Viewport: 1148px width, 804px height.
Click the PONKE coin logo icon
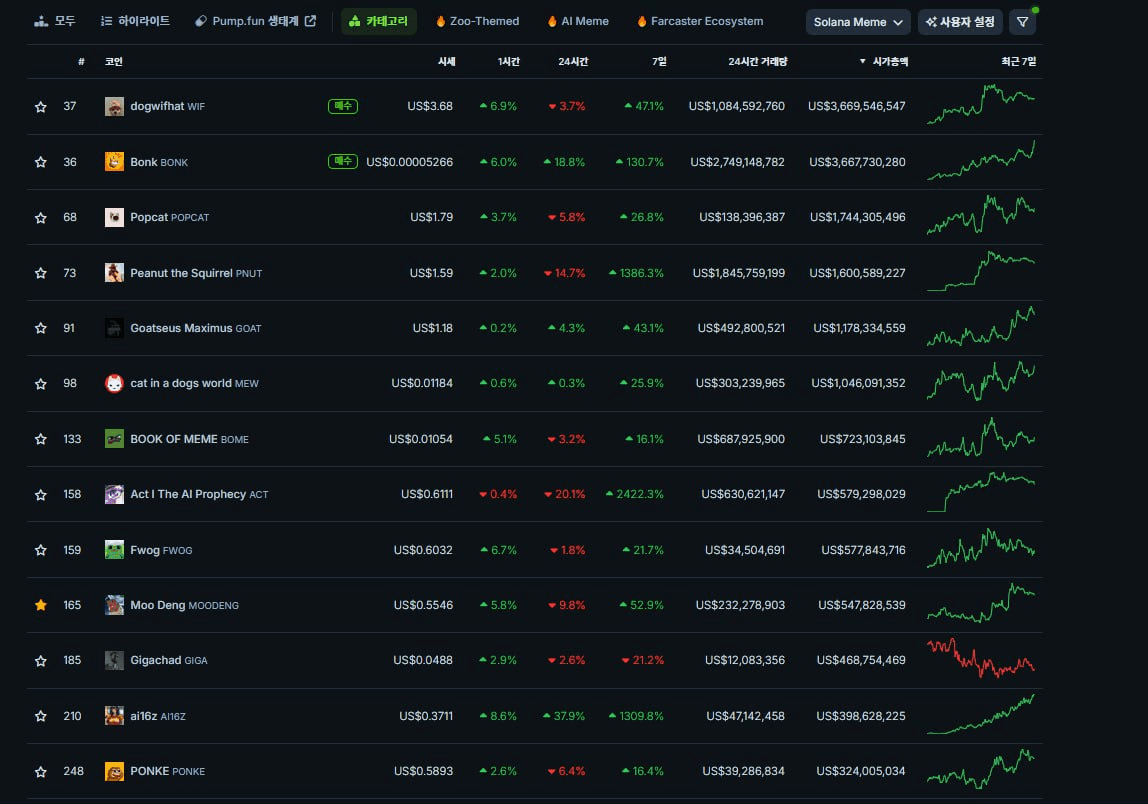[114, 772]
